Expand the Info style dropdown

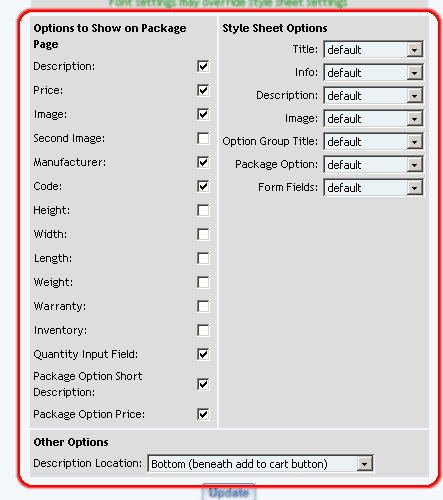pos(373,73)
